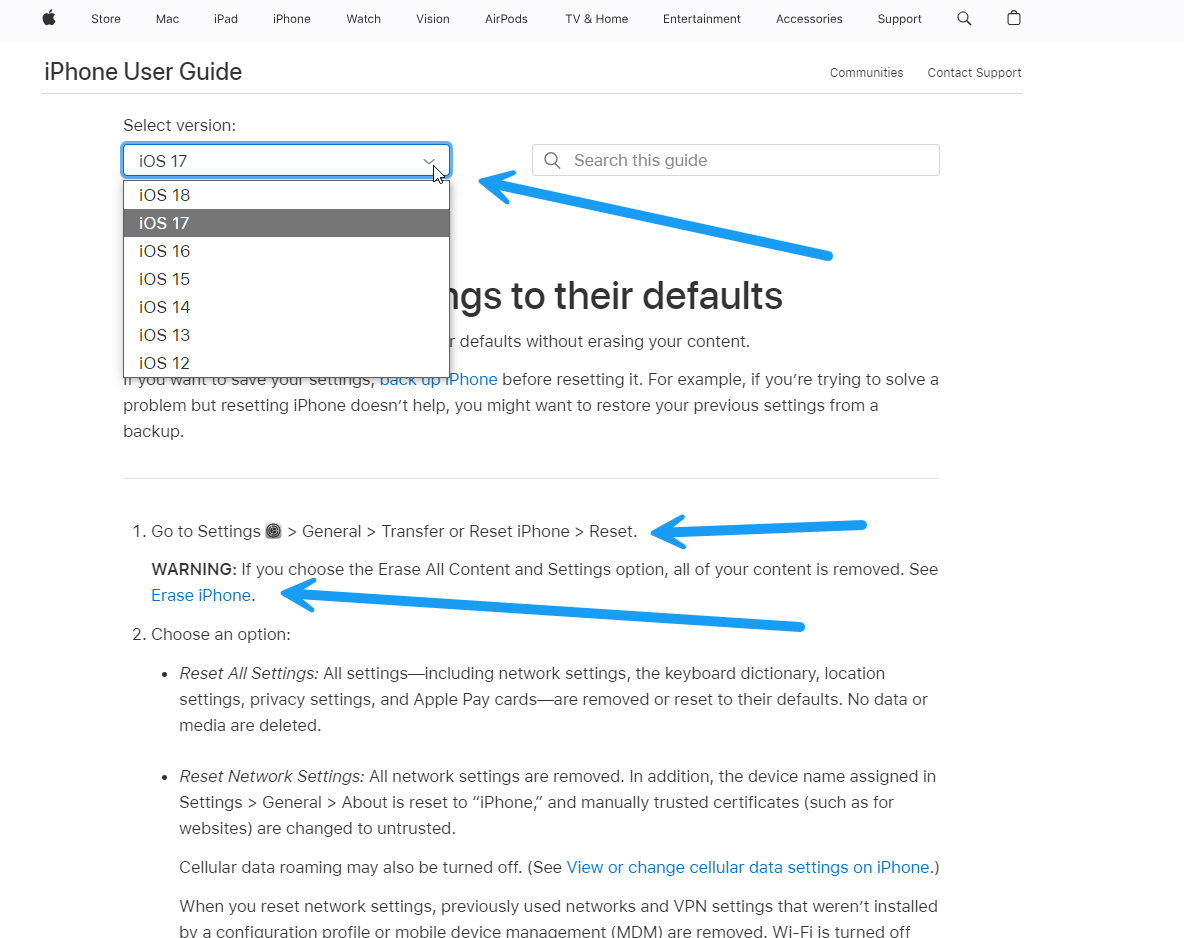Screen dimensions: 1184x938
Task: Click the magnifier icon in the guide search field
Action: [x=552, y=160]
